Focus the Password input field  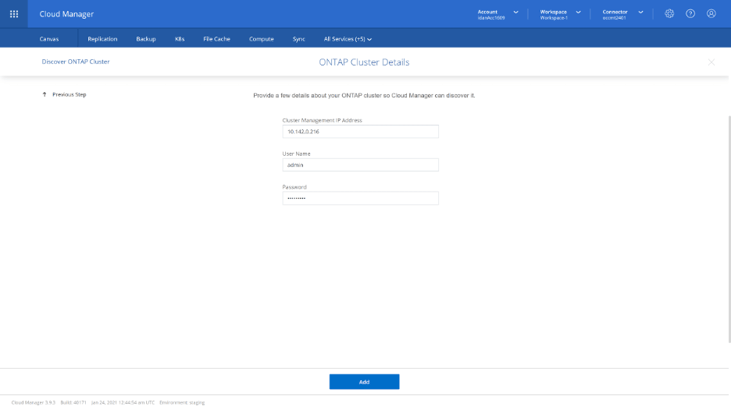tap(360, 198)
